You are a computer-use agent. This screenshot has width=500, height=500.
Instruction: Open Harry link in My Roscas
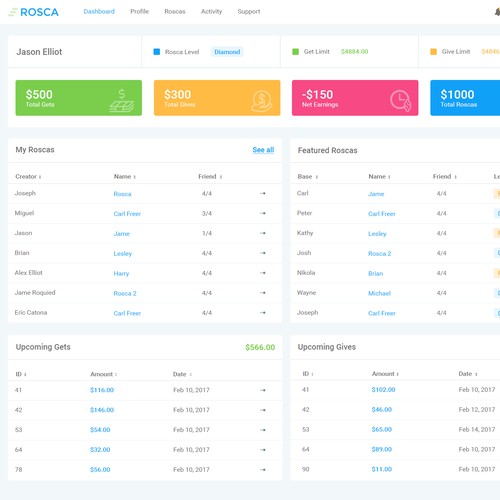tap(121, 274)
